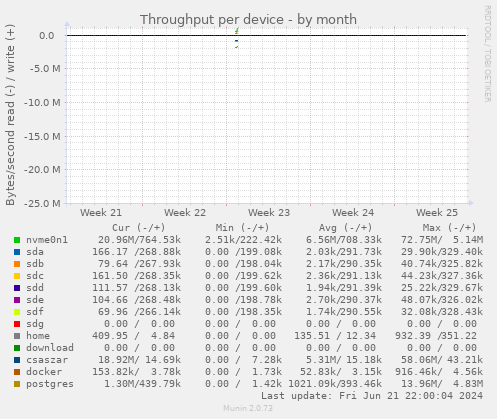Click the Munin 2.0.73 footer text
This screenshot has width=497, height=419.
pos(248,408)
